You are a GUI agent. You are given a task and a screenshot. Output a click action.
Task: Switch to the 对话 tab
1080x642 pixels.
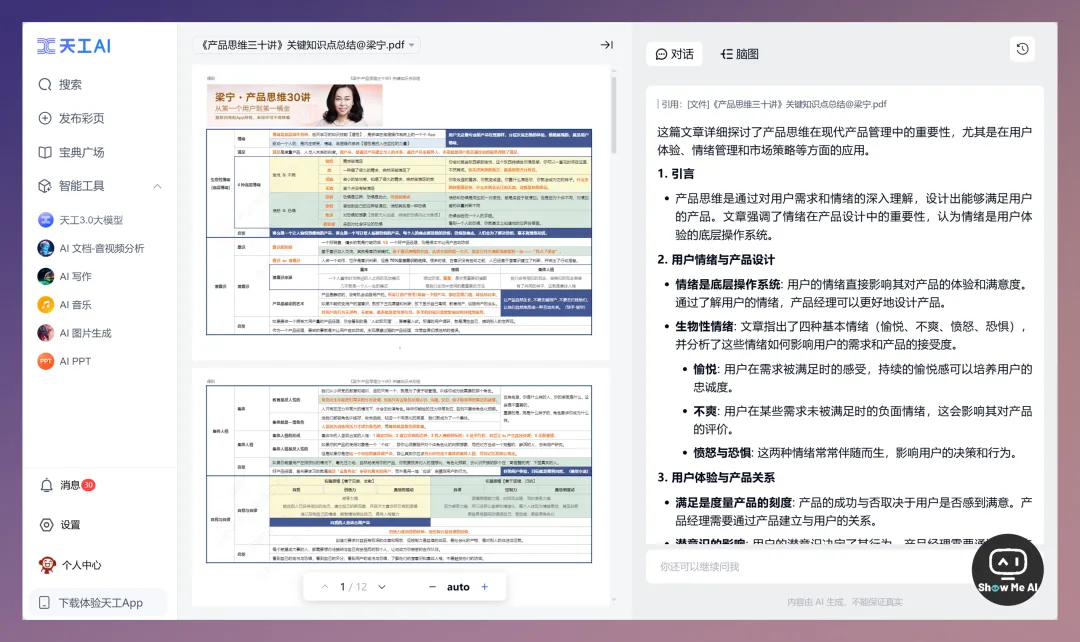coord(674,54)
